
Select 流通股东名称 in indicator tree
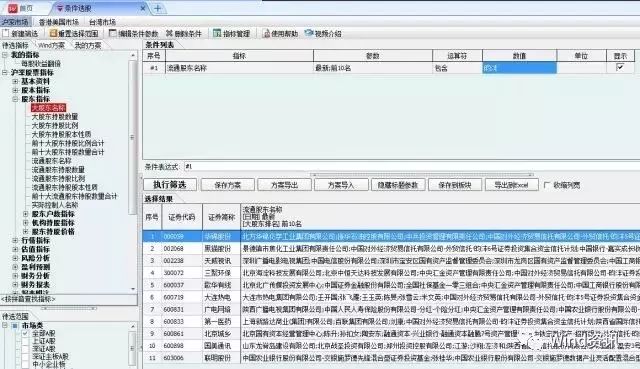point(51,161)
